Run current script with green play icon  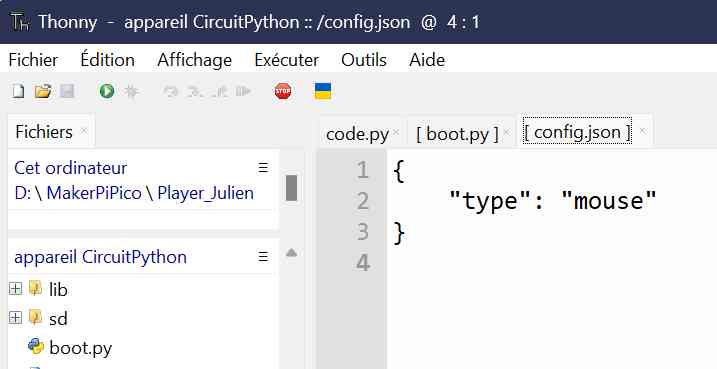(x=107, y=91)
